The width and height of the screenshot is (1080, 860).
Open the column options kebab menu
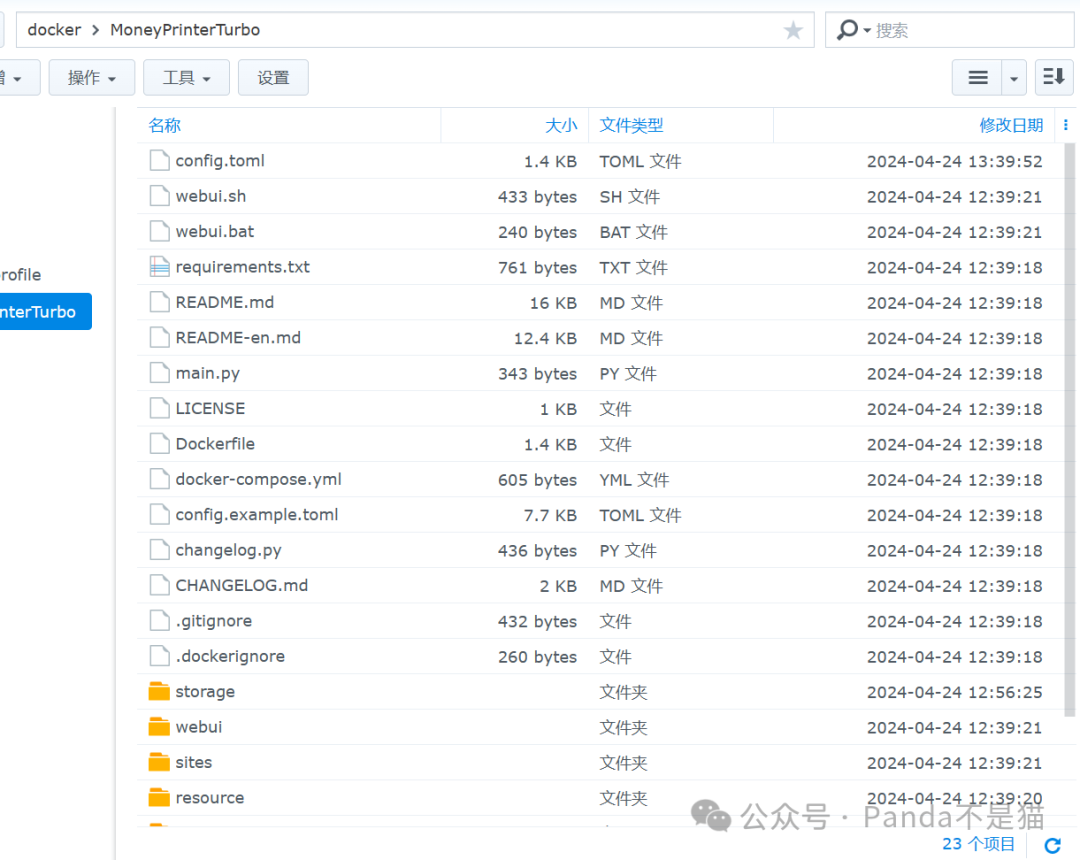tap(1066, 125)
